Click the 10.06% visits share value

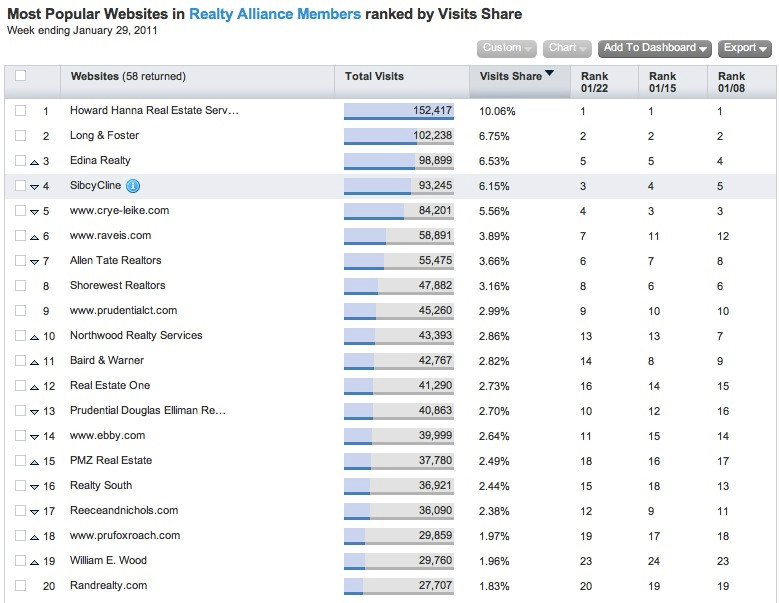[x=497, y=111]
